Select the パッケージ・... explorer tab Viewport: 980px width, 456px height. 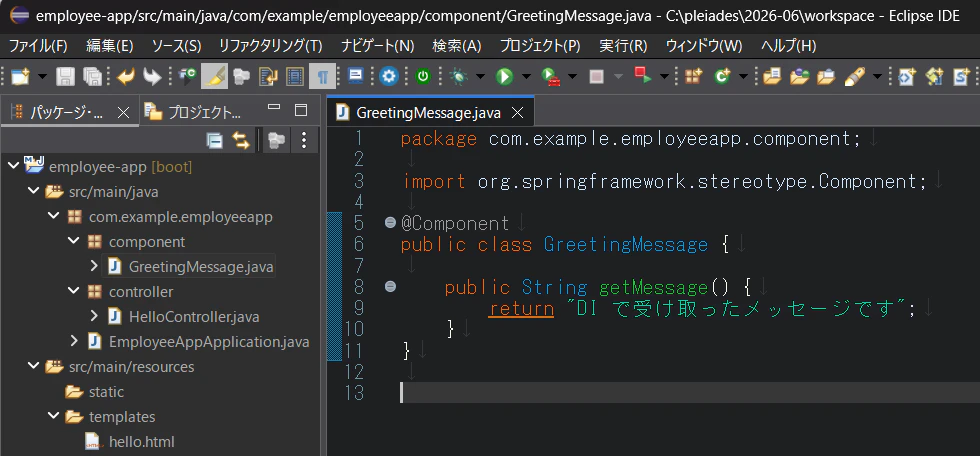point(70,112)
